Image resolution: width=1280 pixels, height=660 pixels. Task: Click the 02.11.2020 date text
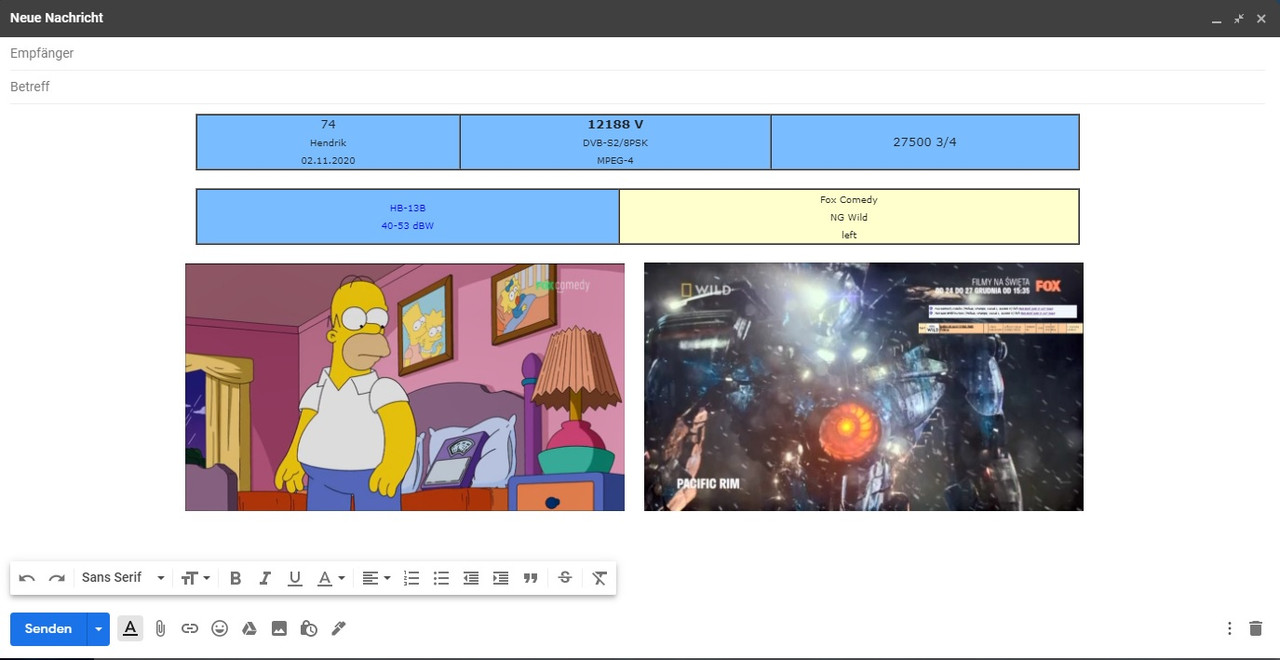tap(328, 160)
